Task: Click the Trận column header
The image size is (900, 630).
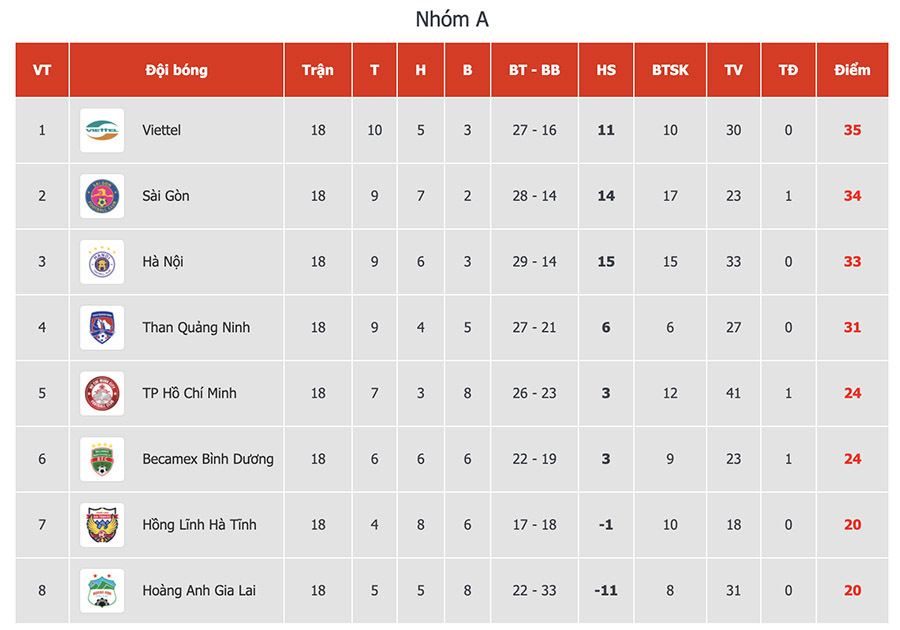Action: (318, 70)
